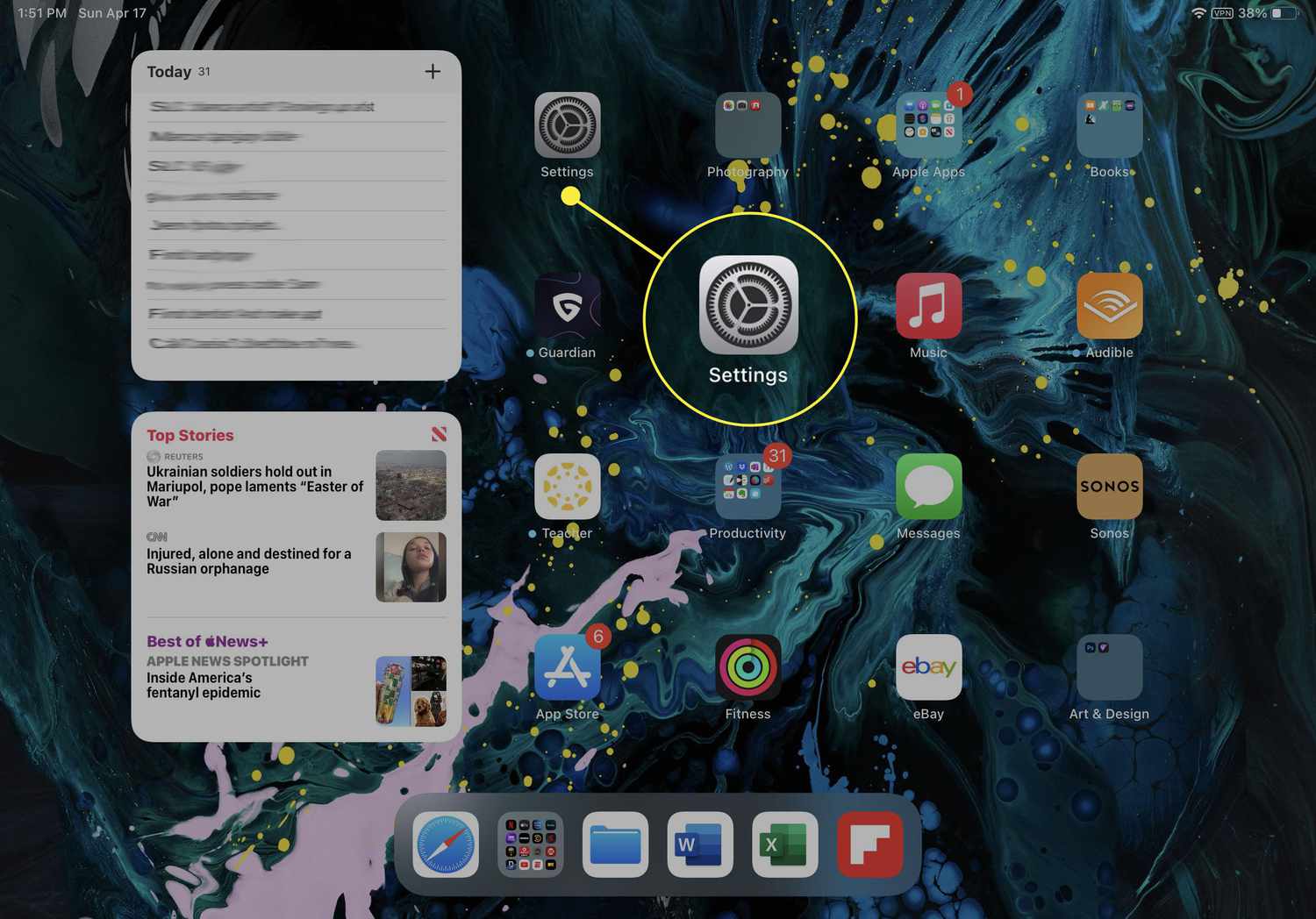Viewport: 1316px width, 919px height.
Task: Open the App Store
Action: click(567, 667)
